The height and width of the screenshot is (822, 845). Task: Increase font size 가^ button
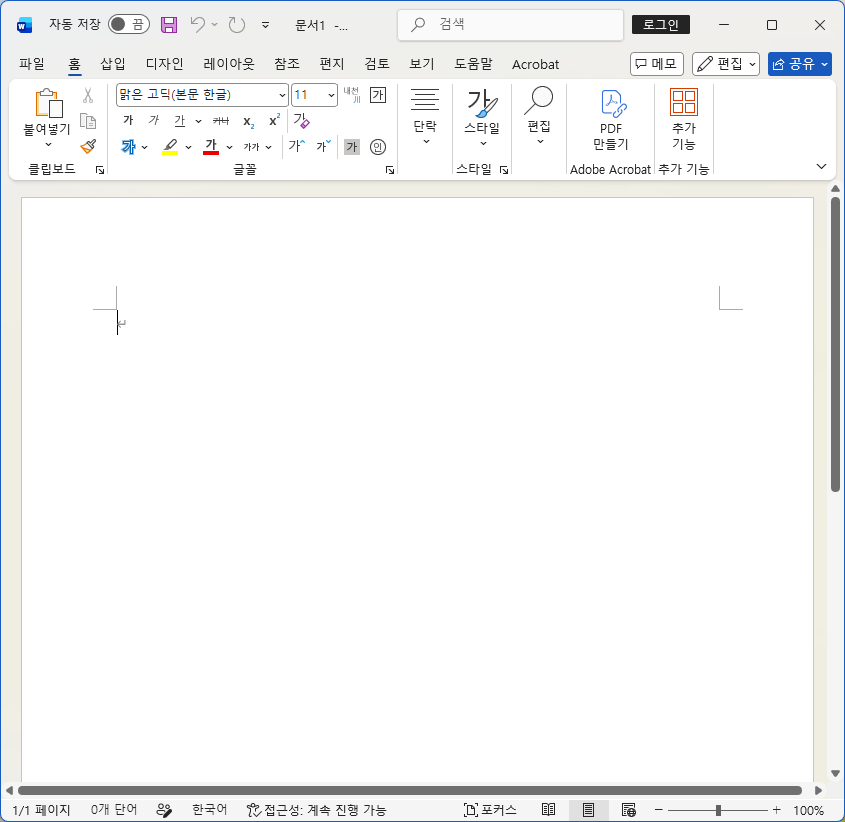point(296,146)
